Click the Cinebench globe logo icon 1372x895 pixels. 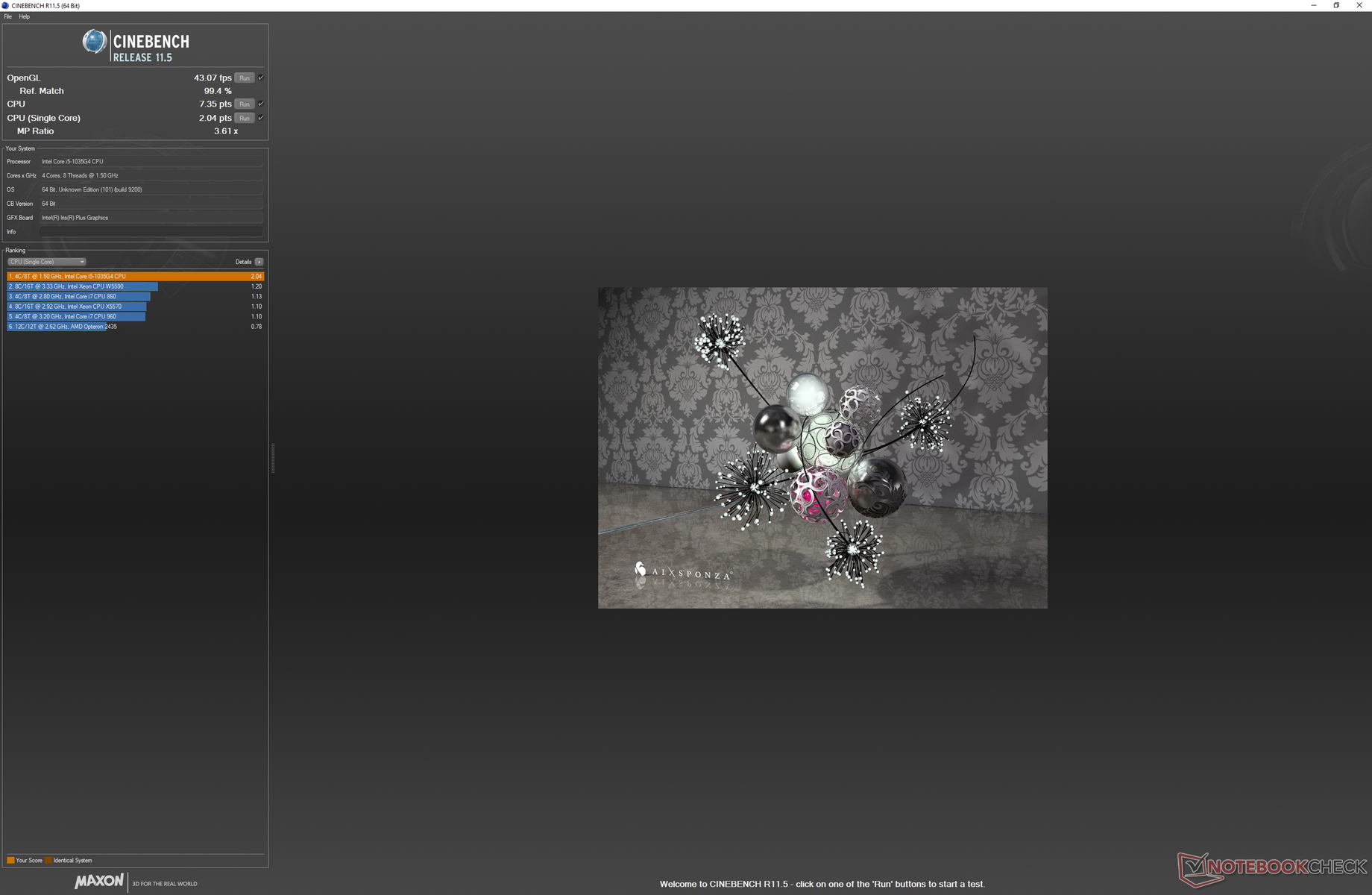(x=94, y=42)
